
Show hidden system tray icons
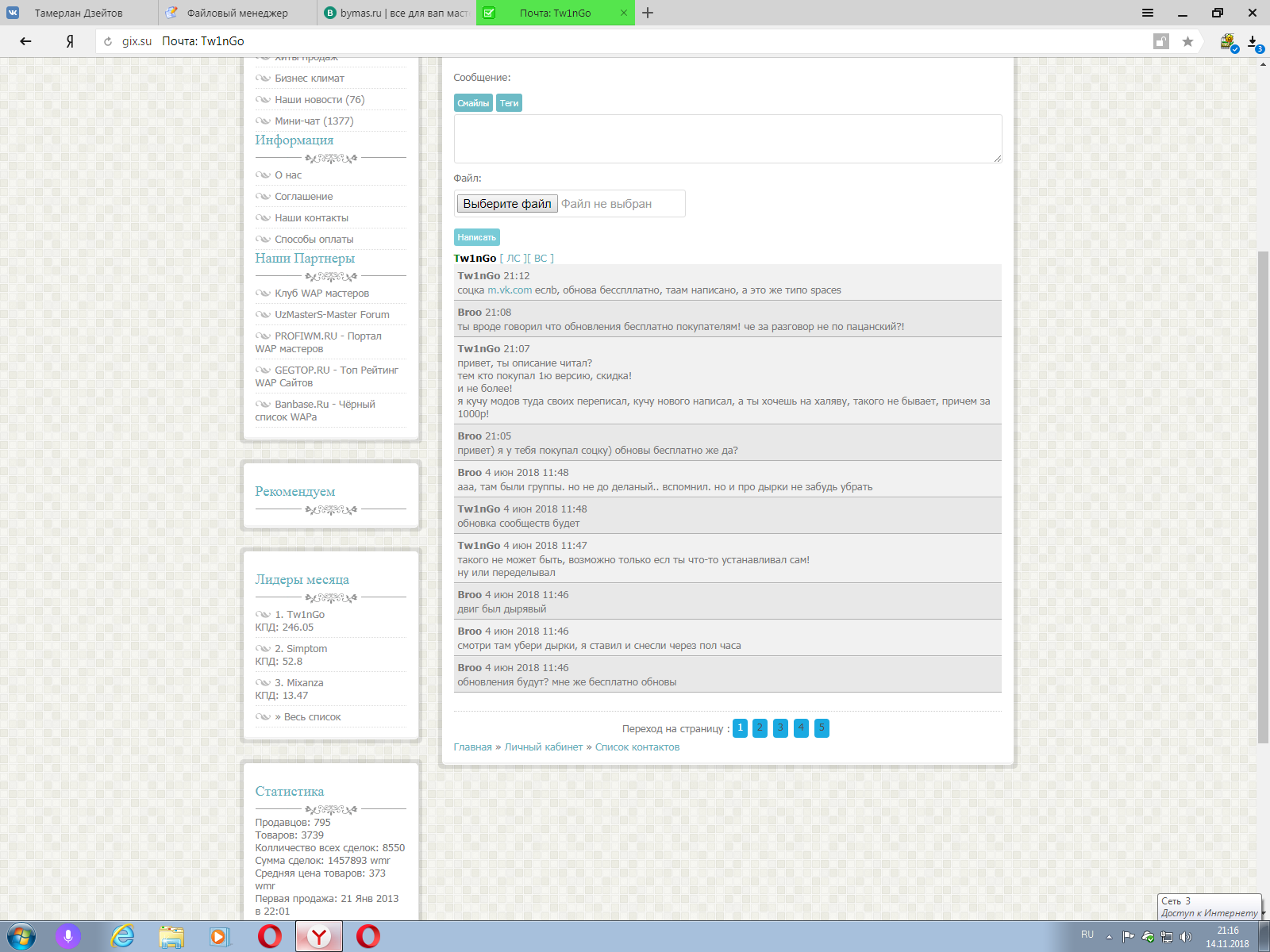point(1109,937)
